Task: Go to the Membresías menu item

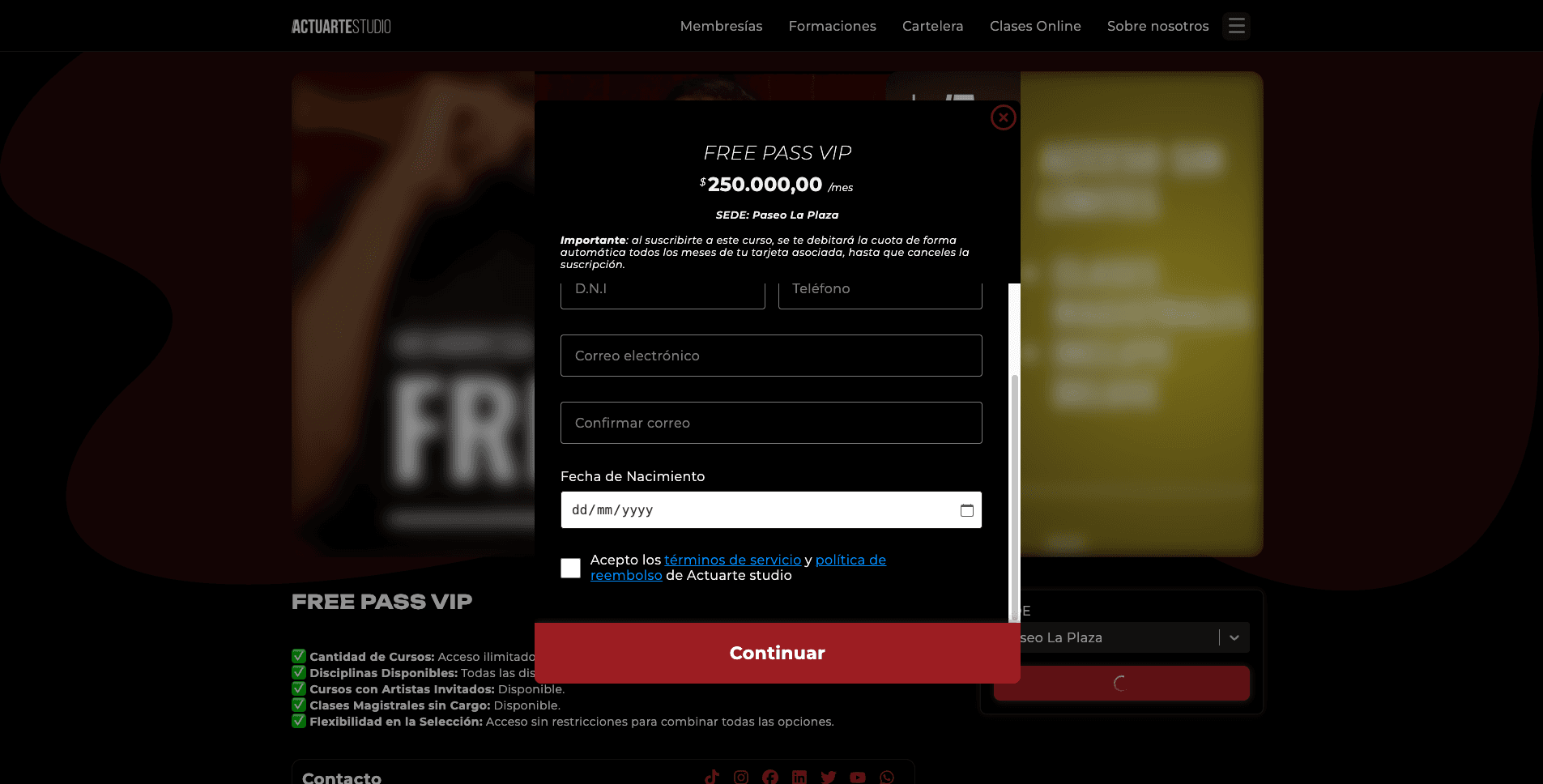Action: pos(721,26)
